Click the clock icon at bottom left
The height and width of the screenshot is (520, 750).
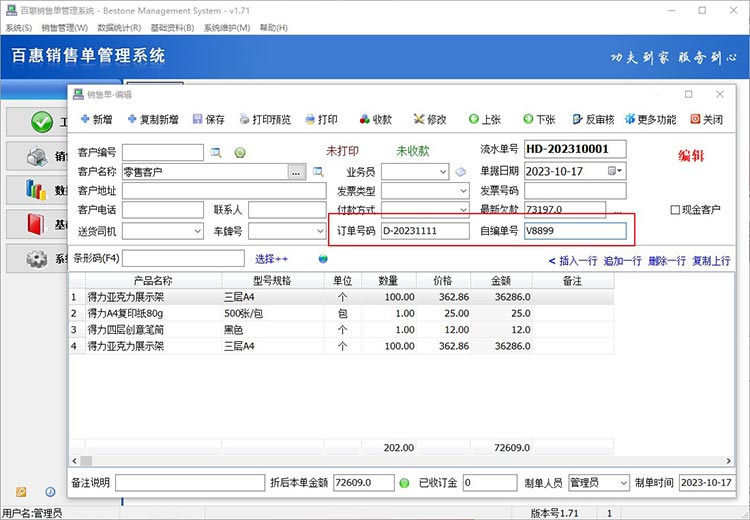[50, 492]
